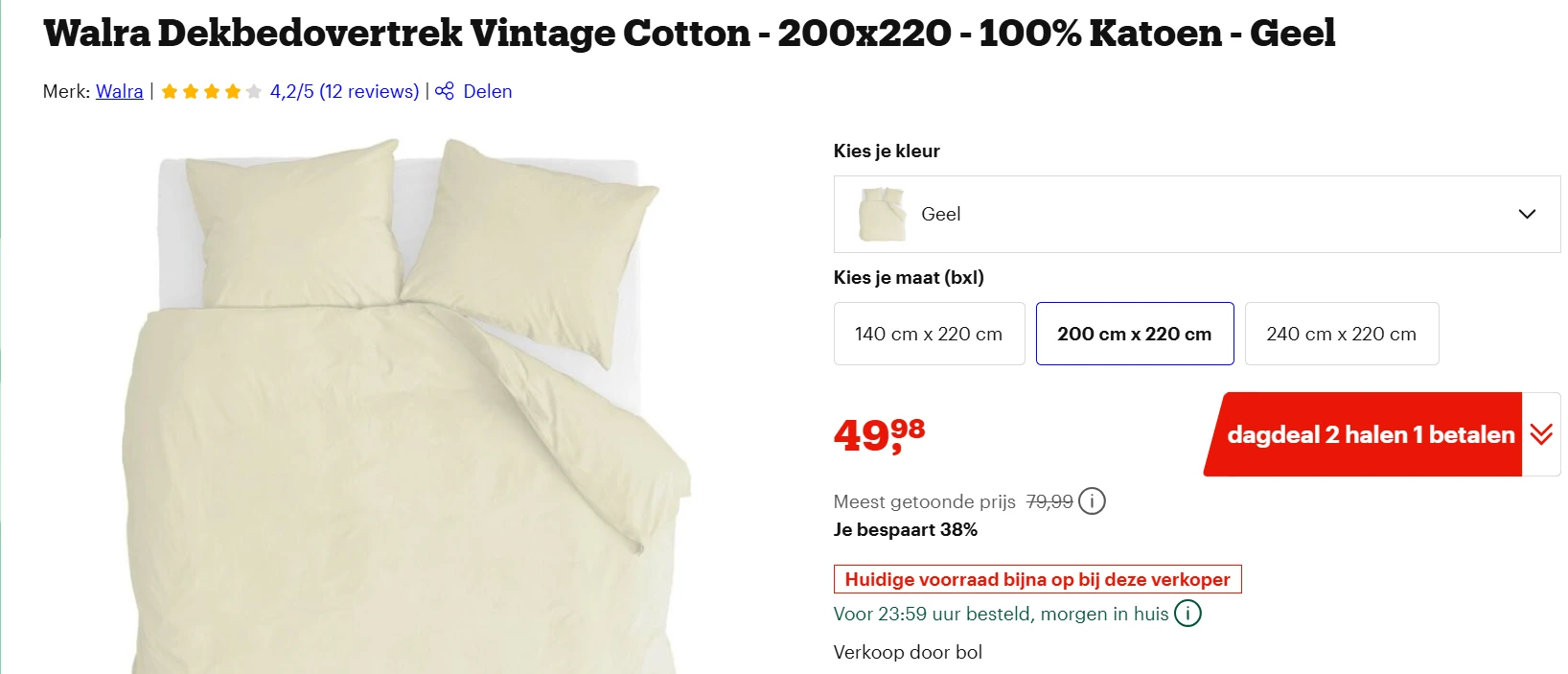This screenshot has width=1568, height=674.
Task: Open the 4,2/5 (12 reviews) link
Action: (x=344, y=92)
